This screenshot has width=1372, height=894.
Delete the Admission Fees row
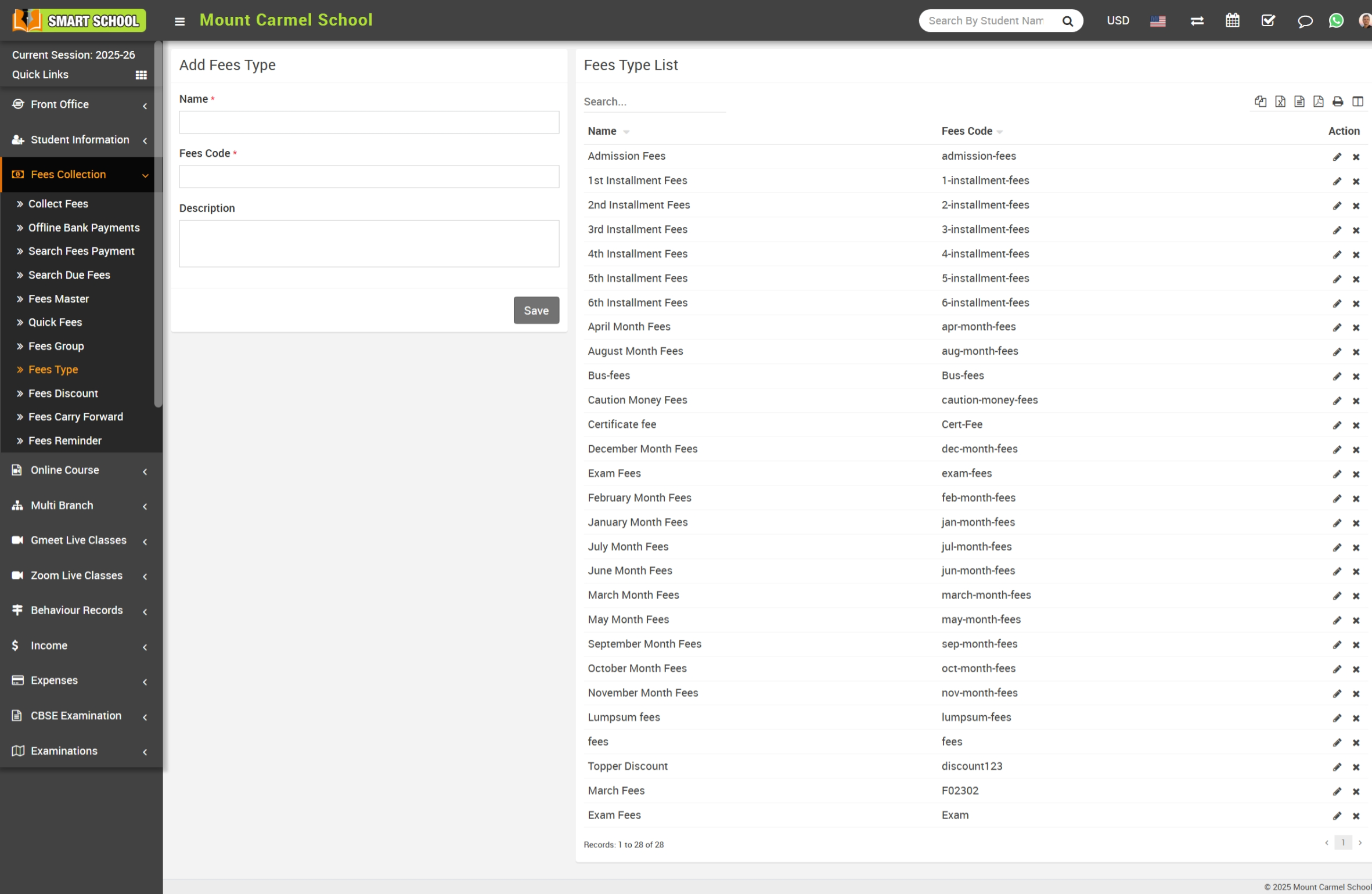pyautogui.click(x=1356, y=157)
